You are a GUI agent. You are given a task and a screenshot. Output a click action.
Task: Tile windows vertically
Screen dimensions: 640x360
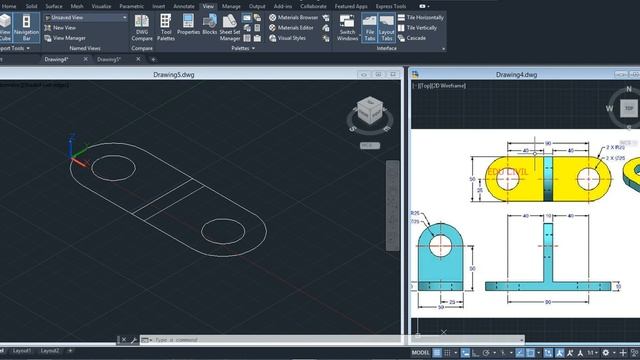tap(417, 28)
